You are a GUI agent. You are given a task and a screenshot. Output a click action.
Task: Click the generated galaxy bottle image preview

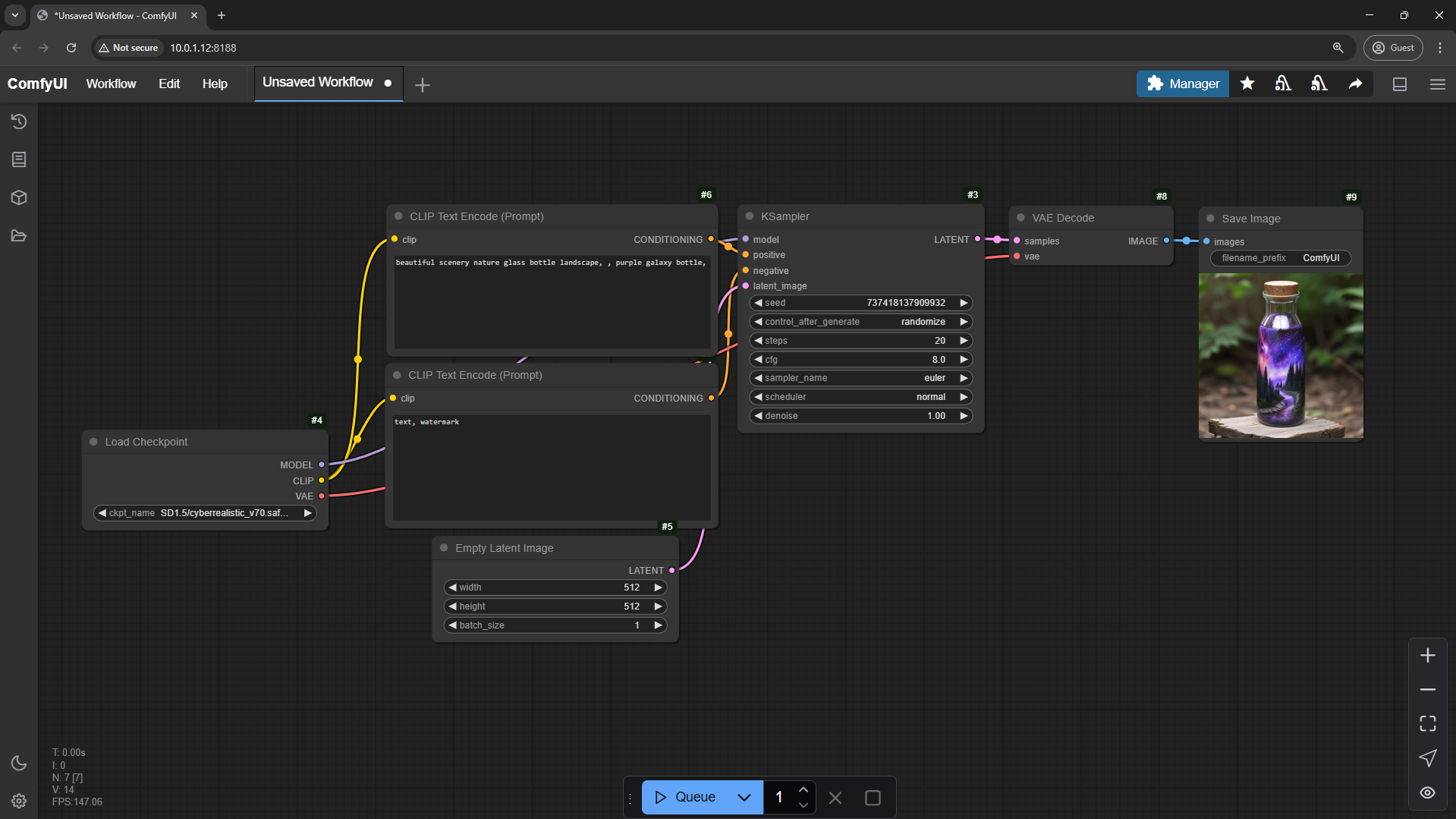1280,357
